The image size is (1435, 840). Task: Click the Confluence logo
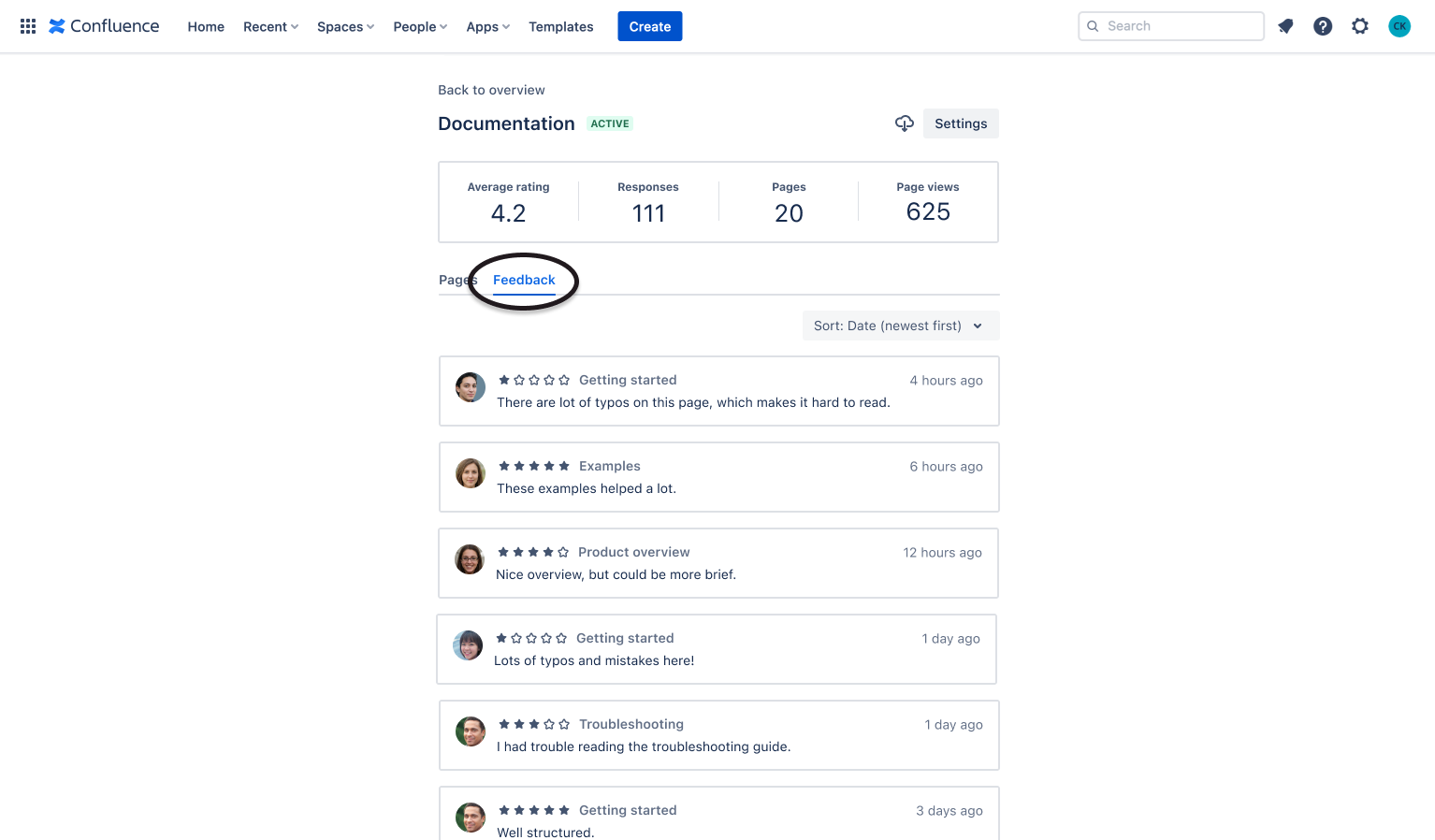click(103, 26)
